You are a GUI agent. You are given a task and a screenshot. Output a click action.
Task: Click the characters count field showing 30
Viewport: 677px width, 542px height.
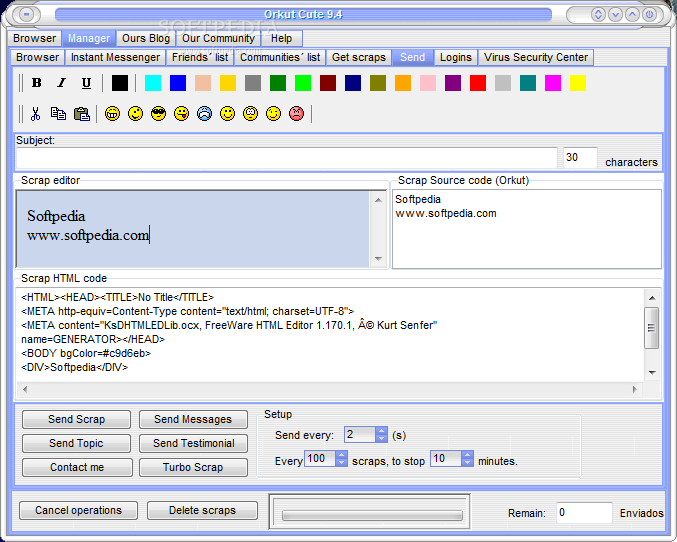point(580,158)
